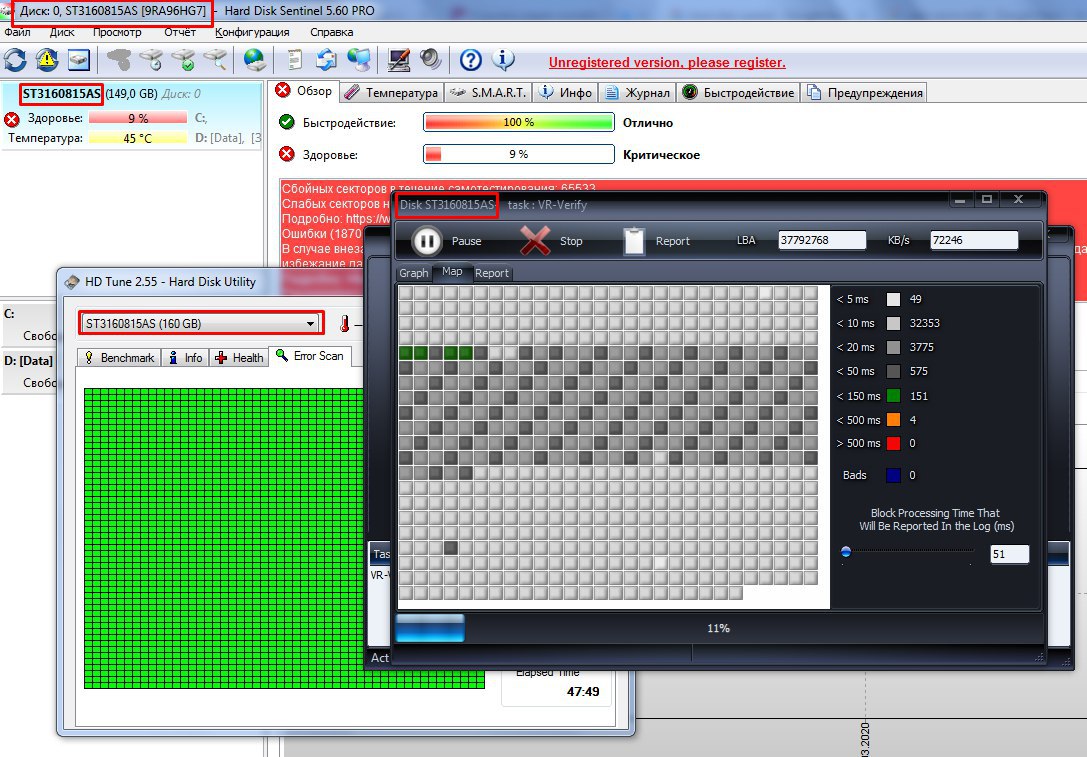Click the KB/s value field
Viewport: 1087px width, 757px height.
[x=973, y=240]
